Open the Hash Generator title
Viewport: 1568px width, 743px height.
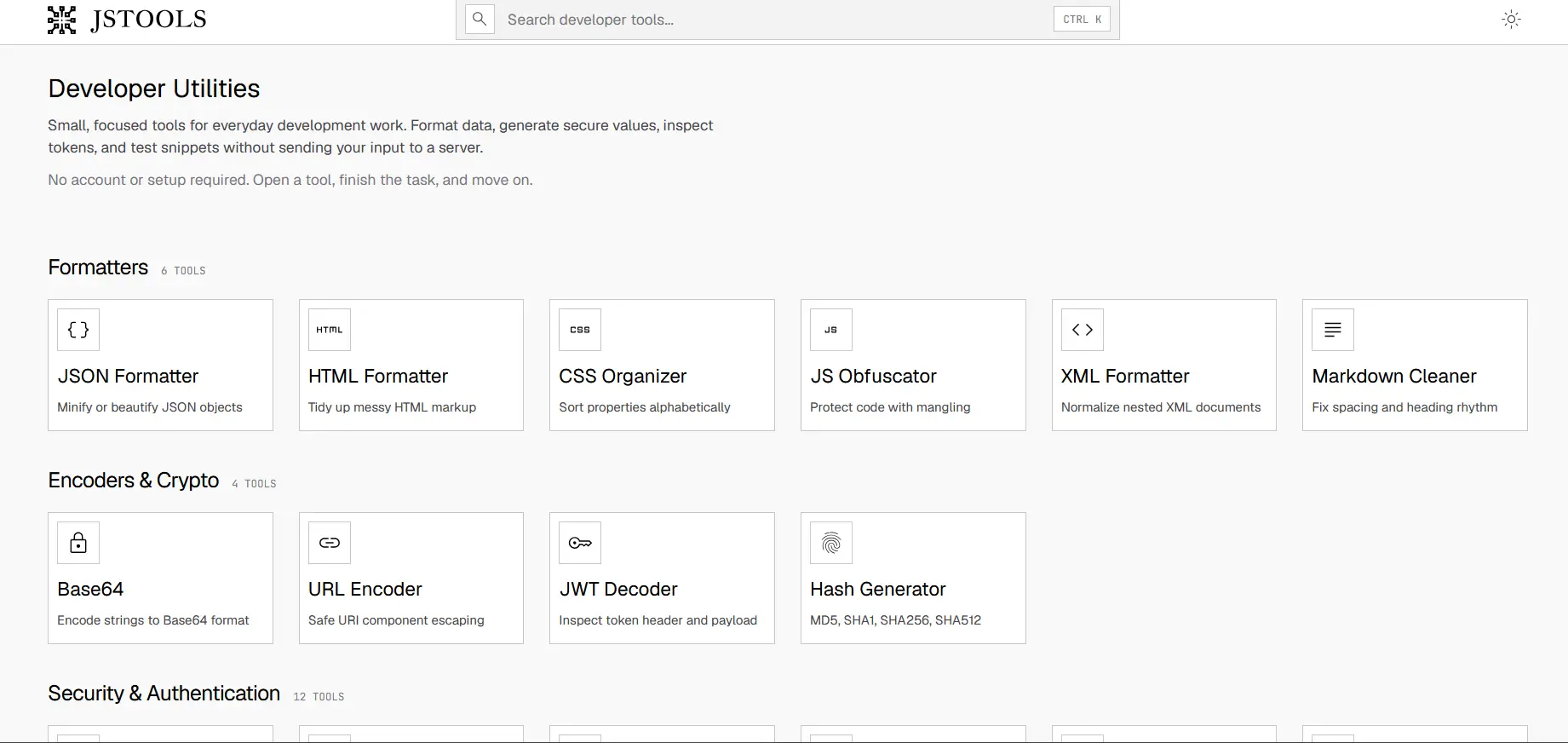click(878, 589)
